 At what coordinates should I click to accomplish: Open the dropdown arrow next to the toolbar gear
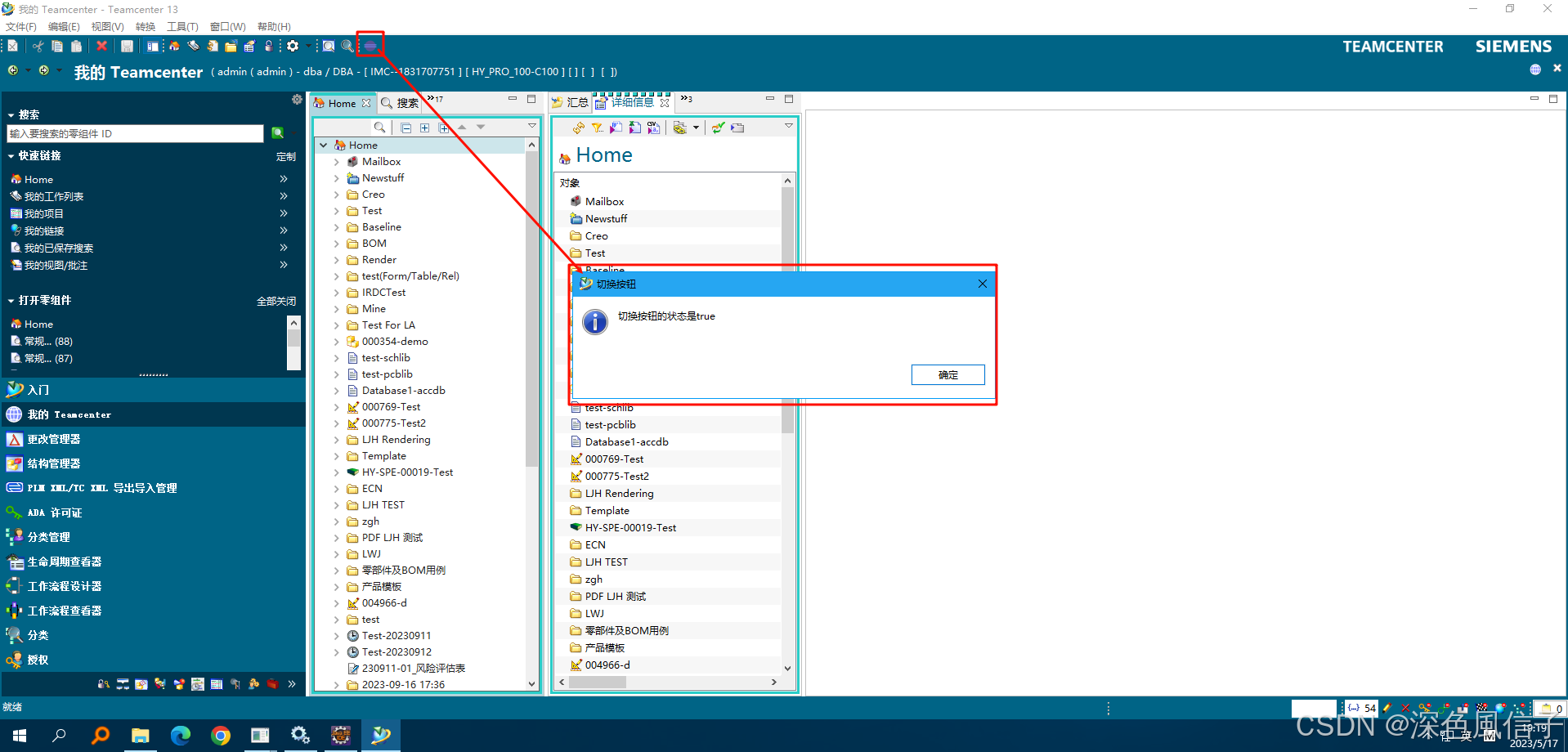(x=307, y=47)
